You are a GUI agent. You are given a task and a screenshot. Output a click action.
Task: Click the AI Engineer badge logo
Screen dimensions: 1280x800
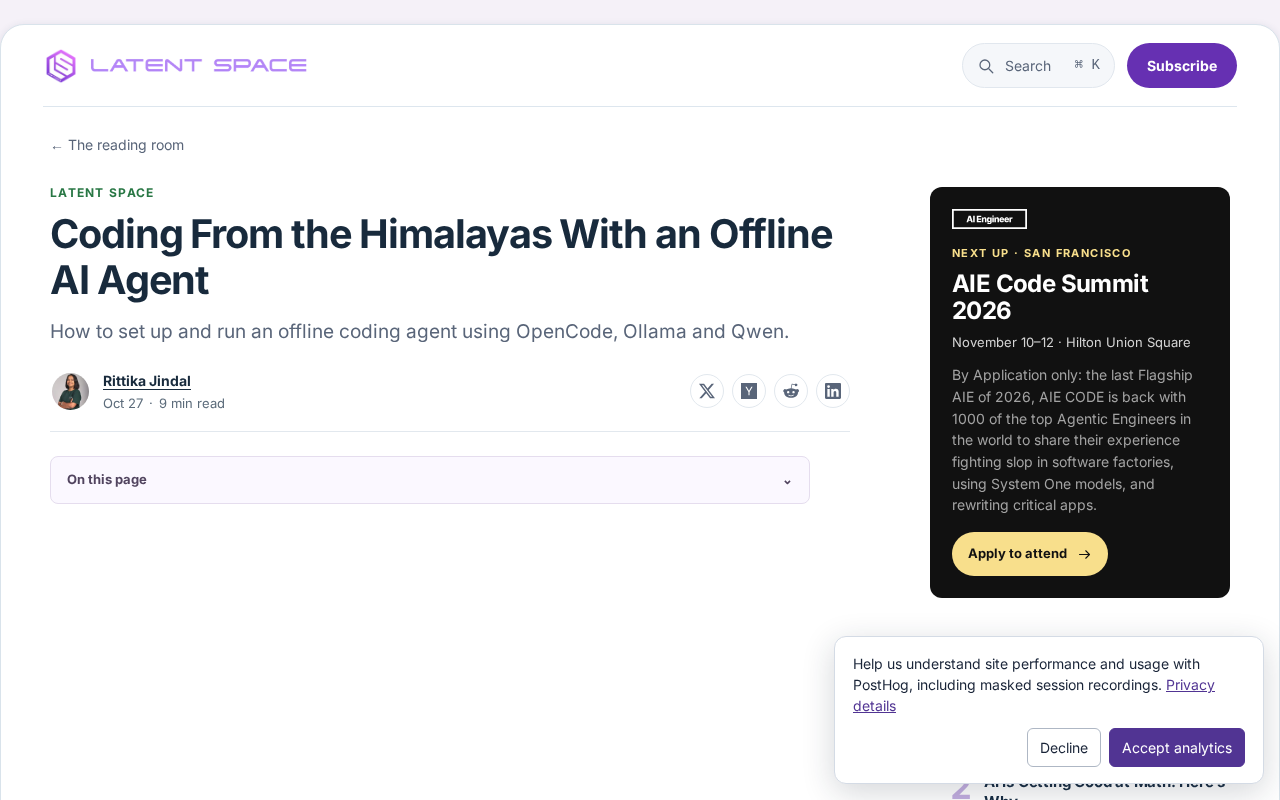click(x=989, y=219)
